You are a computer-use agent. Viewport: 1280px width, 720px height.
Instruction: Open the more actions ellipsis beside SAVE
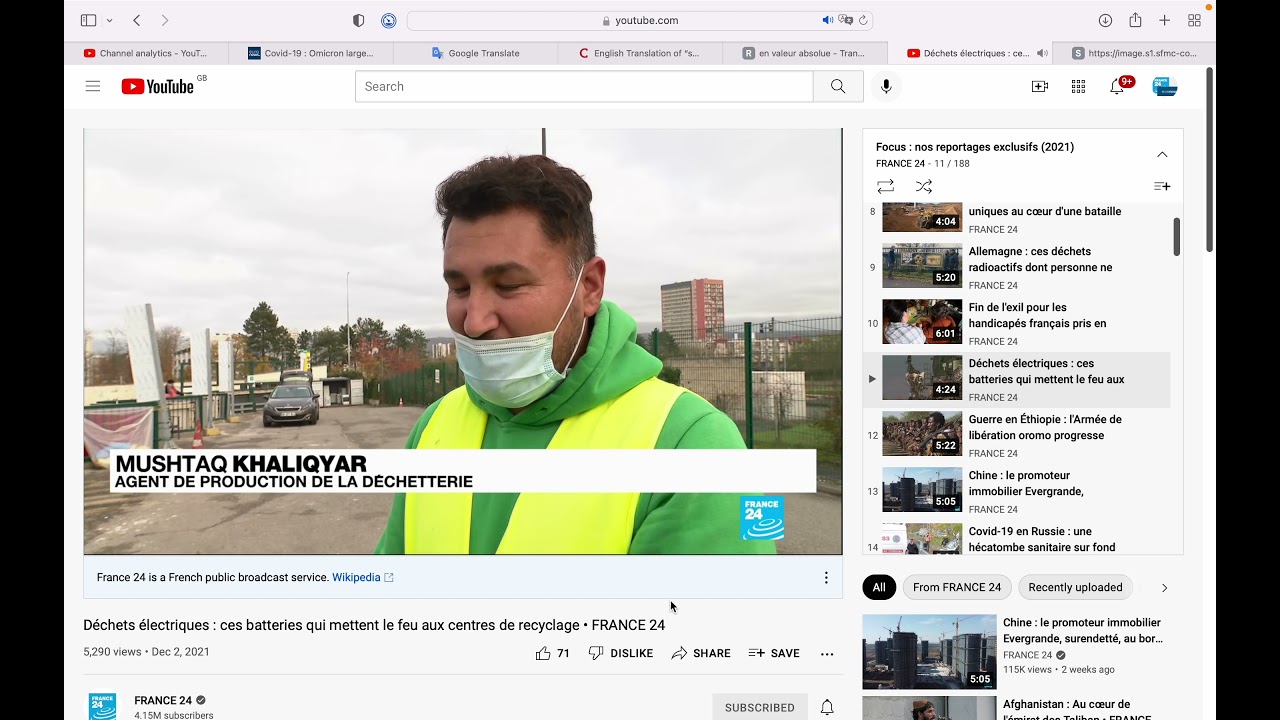(x=827, y=653)
